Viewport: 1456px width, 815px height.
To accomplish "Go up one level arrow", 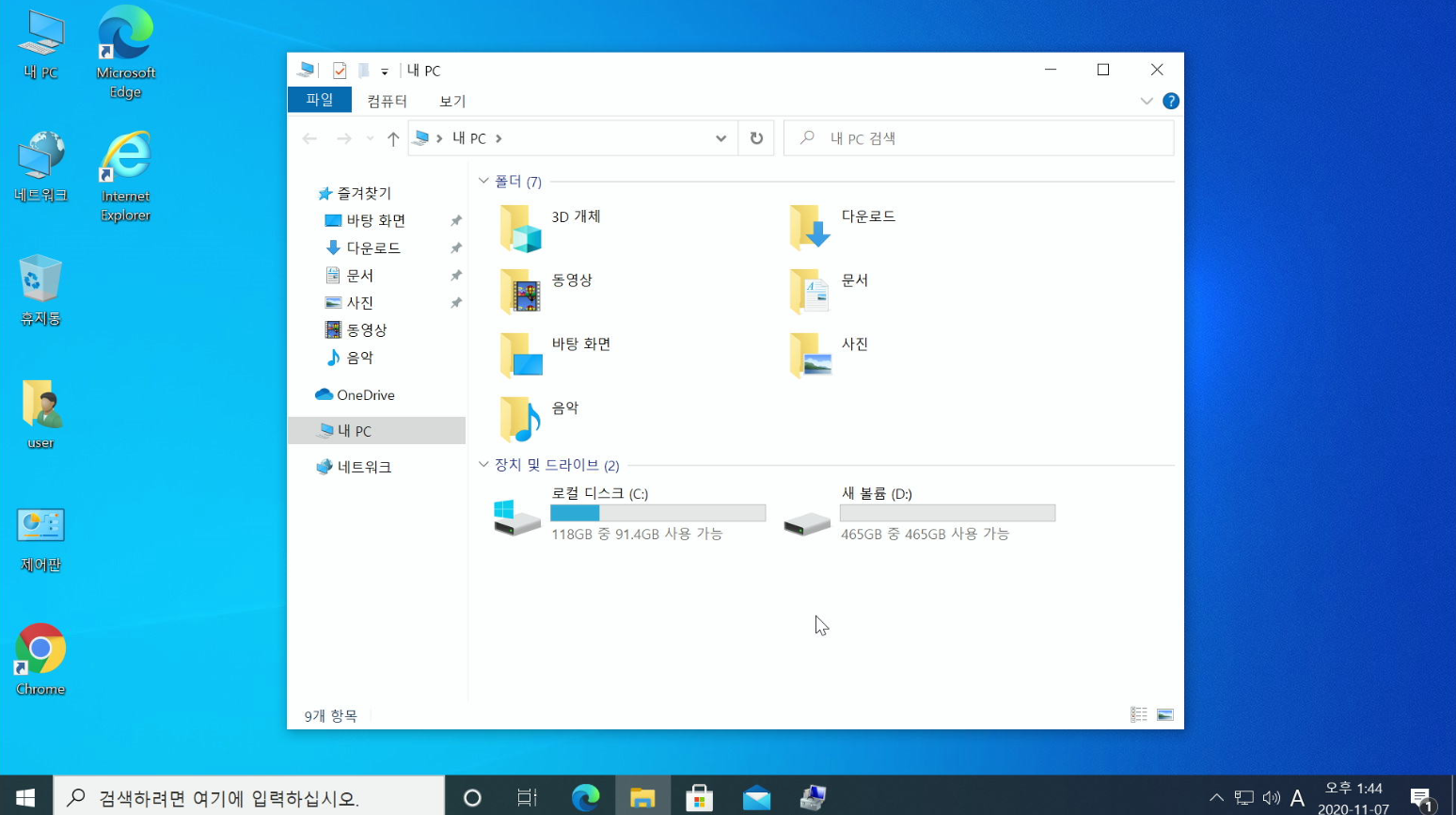I will pos(393,138).
